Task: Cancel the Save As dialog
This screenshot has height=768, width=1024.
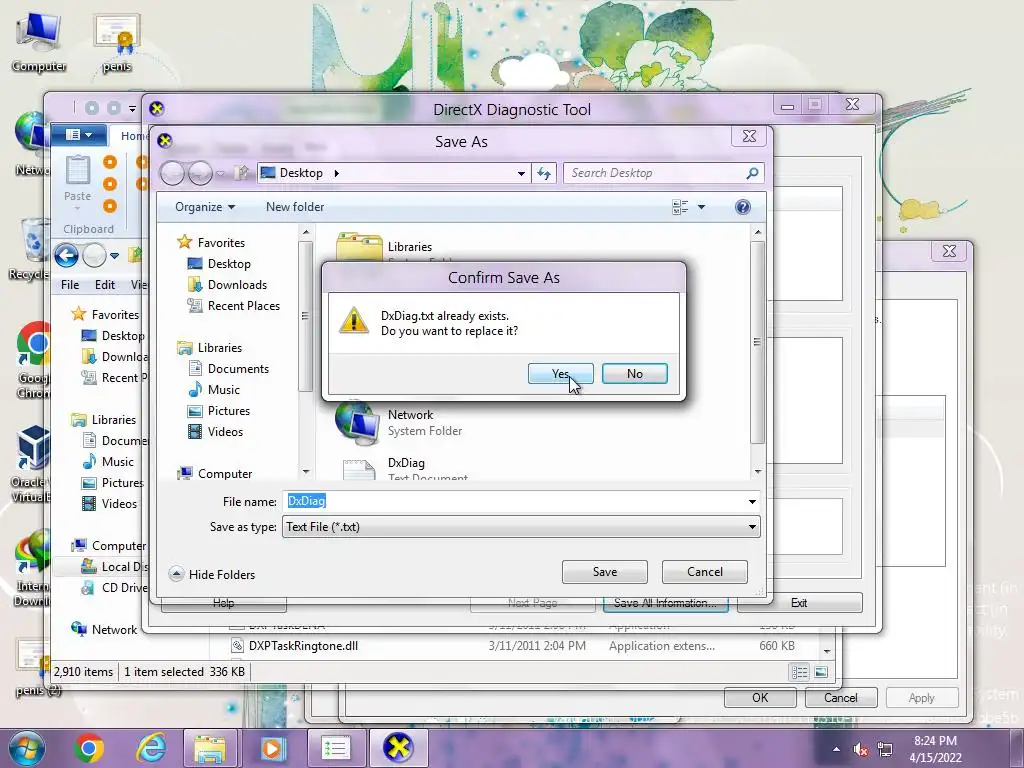Action: pyautogui.click(x=705, y=571)
